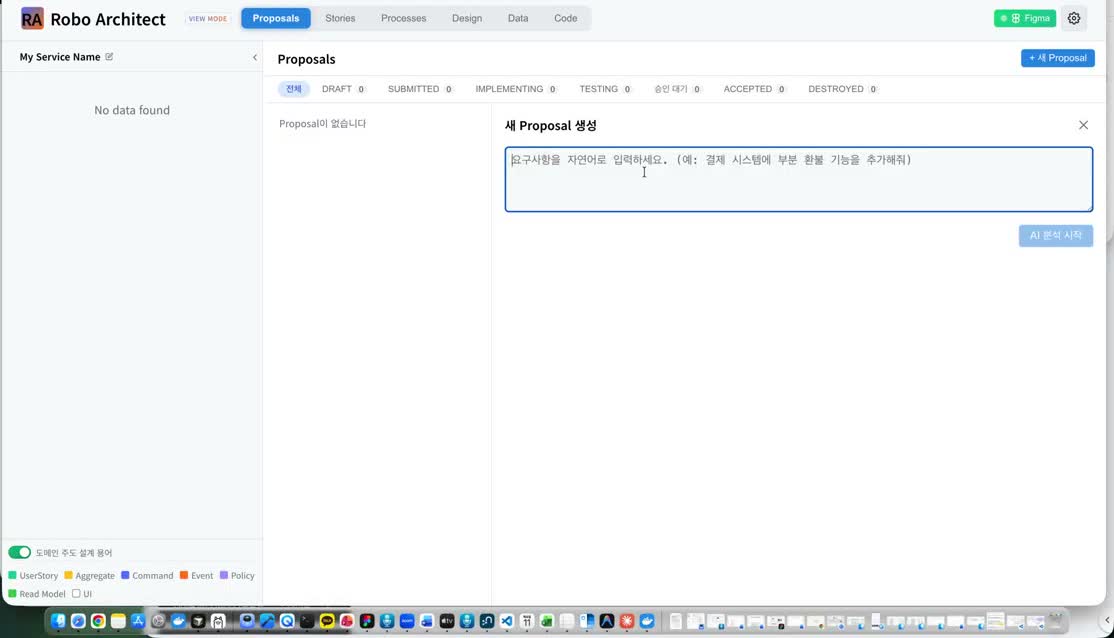Image resolution: width=1114 pixels, height=638 pixels.
Task: Click the 'Proposal이 없습니다' message
Action: coord(323,124)
